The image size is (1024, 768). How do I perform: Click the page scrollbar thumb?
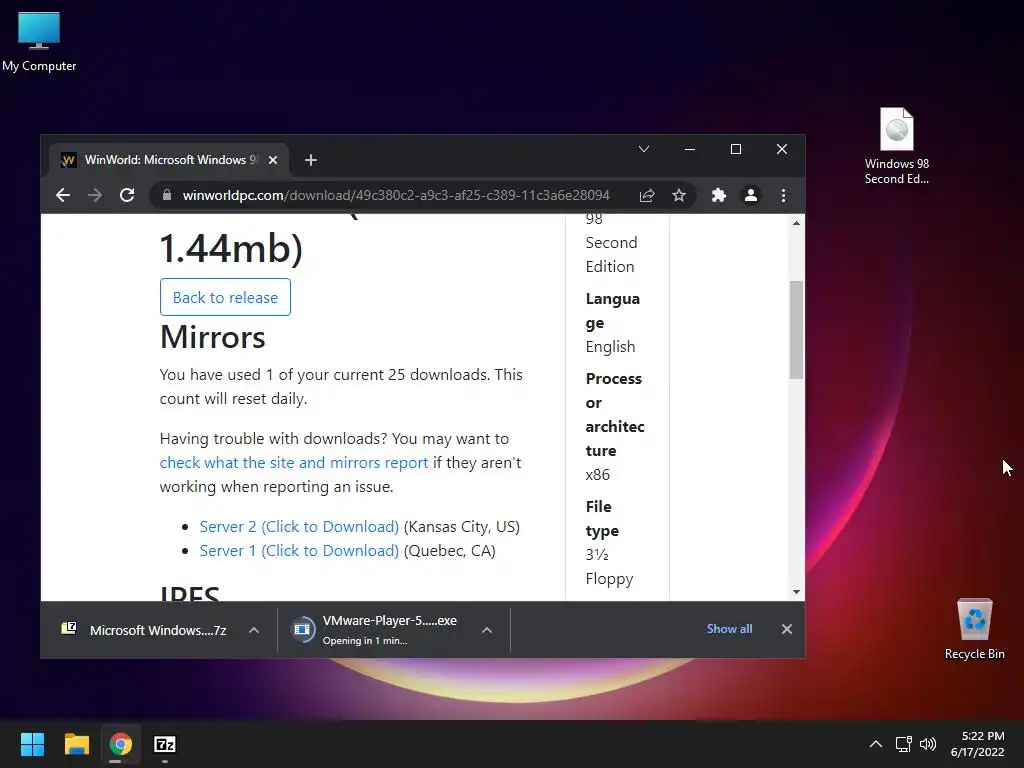[x=796, y=330]
